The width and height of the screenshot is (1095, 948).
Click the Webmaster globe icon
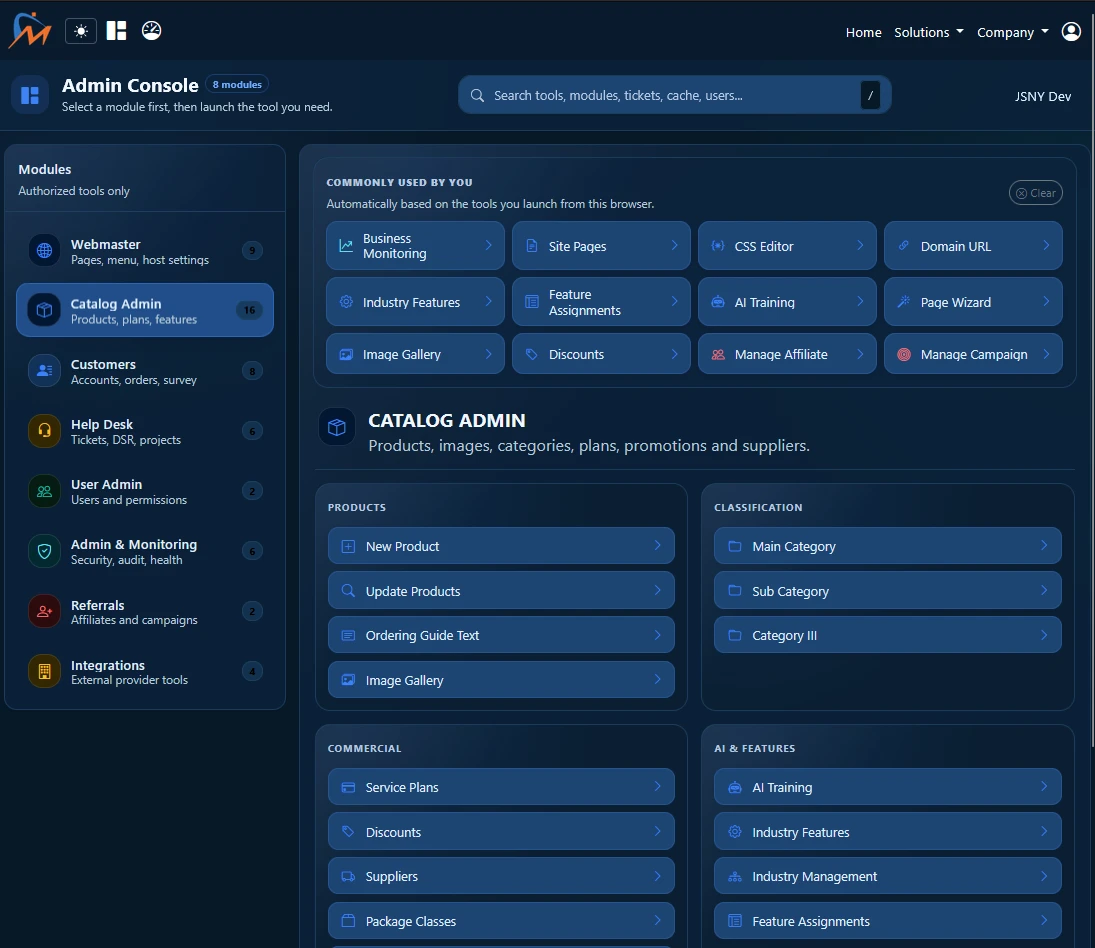44,251
